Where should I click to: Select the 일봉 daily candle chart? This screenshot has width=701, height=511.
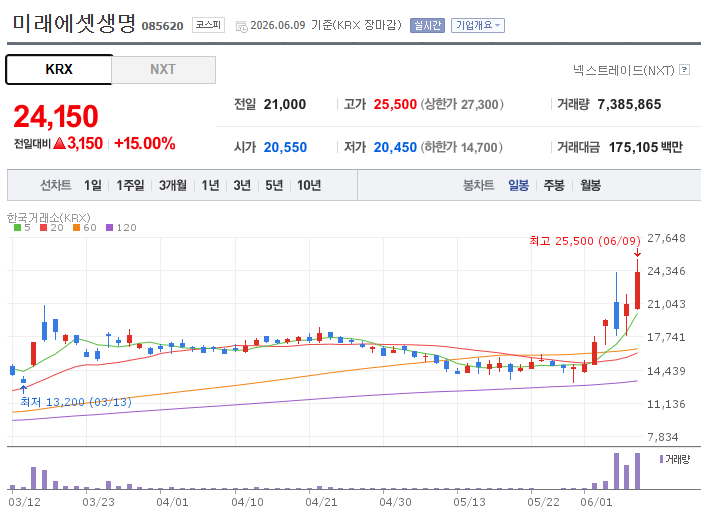click(519, 185)
